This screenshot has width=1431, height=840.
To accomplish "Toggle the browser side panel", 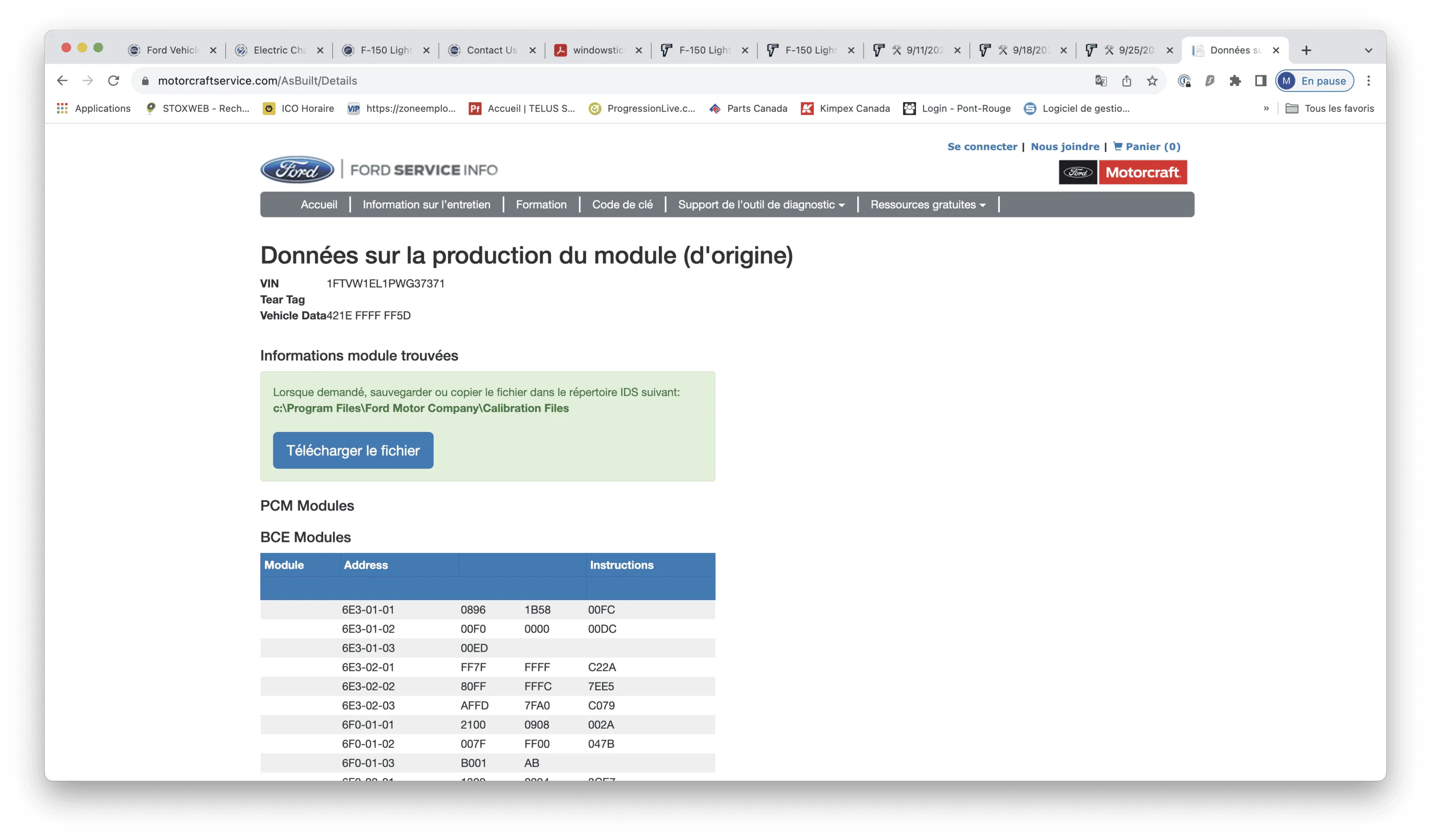I will (1261, 81).
